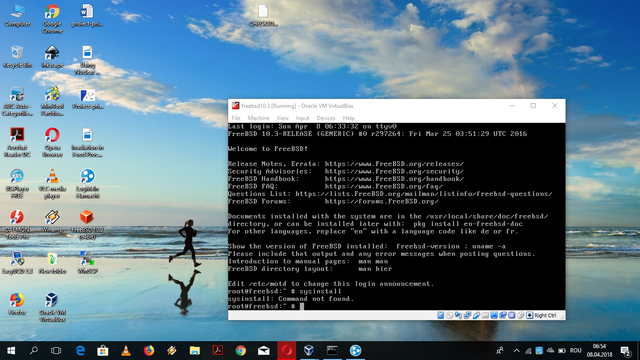Select the ABC Auto-Categoriz... desktop icon

tap(17, 101)
